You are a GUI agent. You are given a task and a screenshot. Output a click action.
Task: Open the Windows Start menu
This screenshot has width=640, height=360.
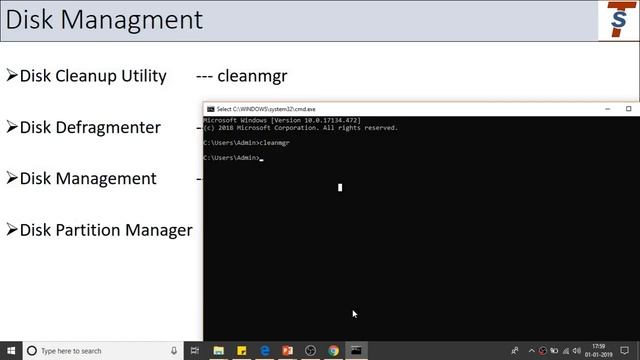pyautogui.click(x=11, y=351)
